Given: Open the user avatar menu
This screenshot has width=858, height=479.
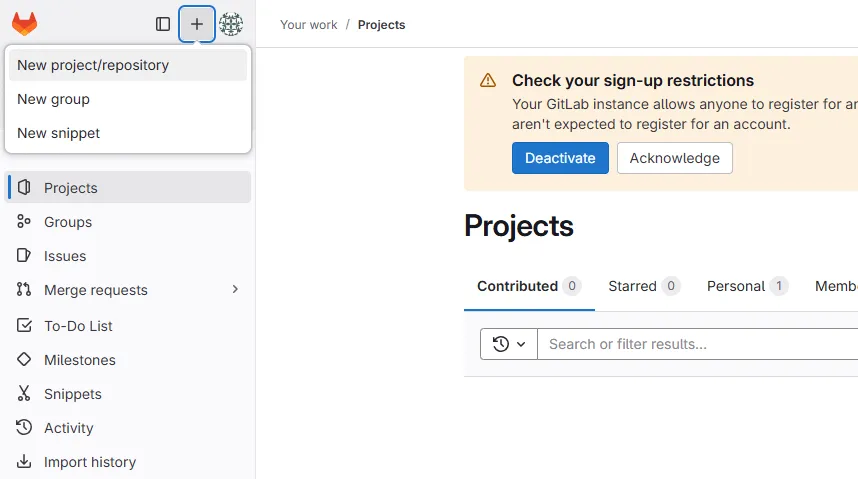Looking at the screenshot, I should point(231,24).
